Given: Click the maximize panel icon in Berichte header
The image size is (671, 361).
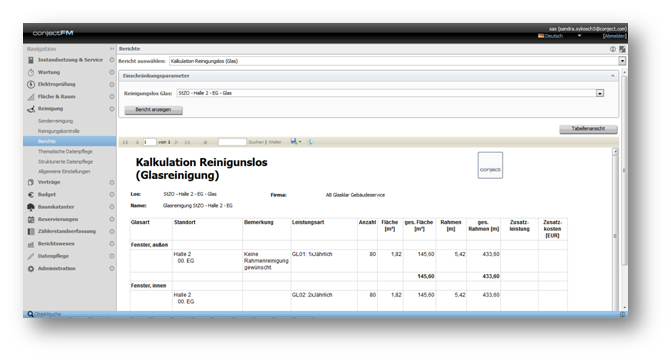Looking at the screenshot, I should click(622, 49).
